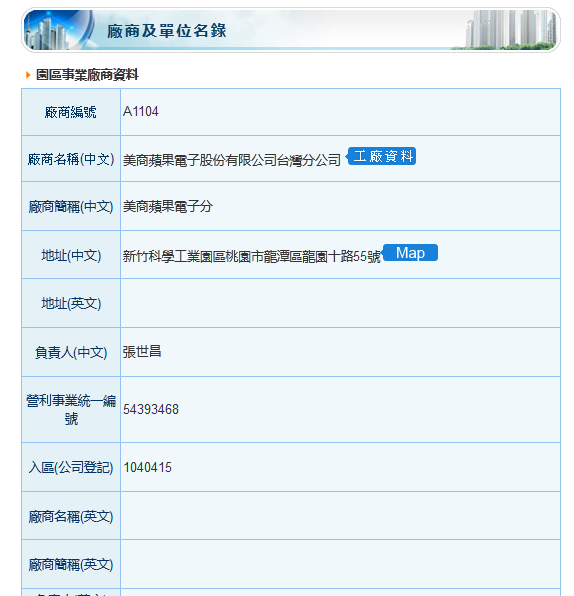The width and height of the screenshot is (574, 596).
Task: Open the Map button beside the address
Action: click(x=410, y=253)
